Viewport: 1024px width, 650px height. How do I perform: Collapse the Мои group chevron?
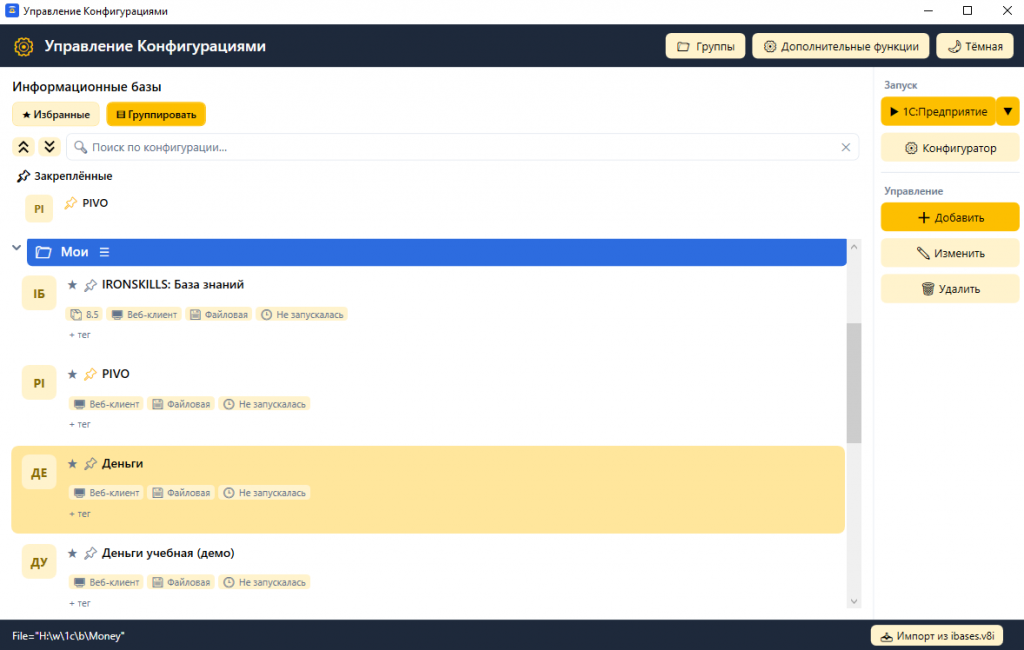(16, 248)
